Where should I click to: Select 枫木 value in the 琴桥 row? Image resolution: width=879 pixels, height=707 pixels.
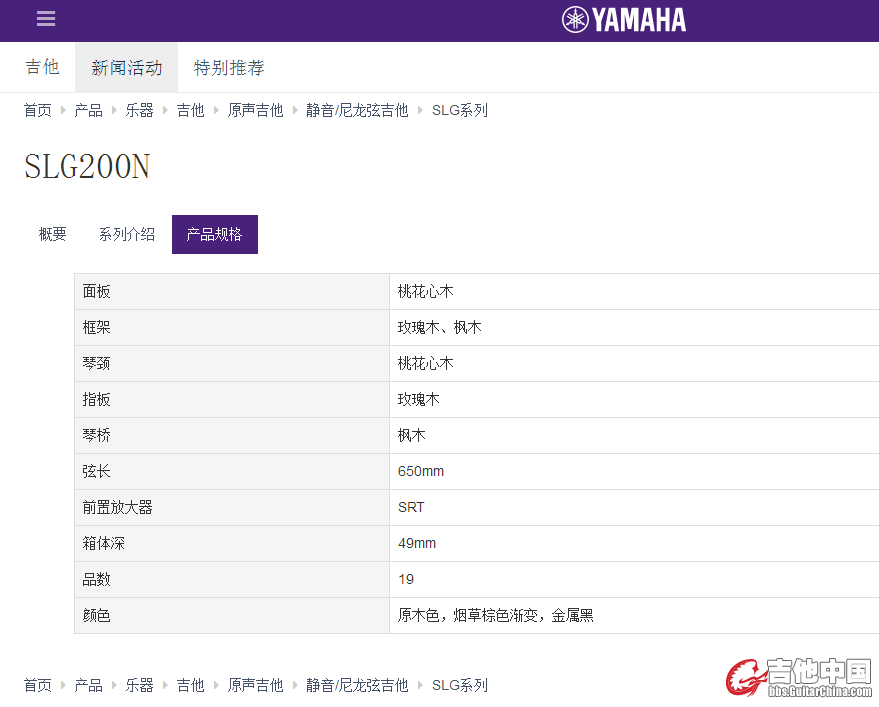tap(411, 435)
